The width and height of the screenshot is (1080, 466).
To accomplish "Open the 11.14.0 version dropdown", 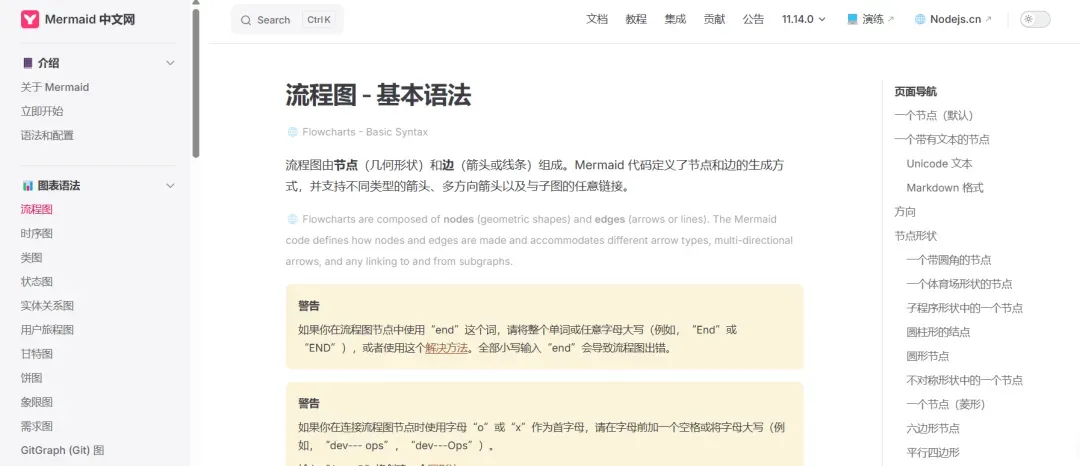I will [x=803, y=19].
